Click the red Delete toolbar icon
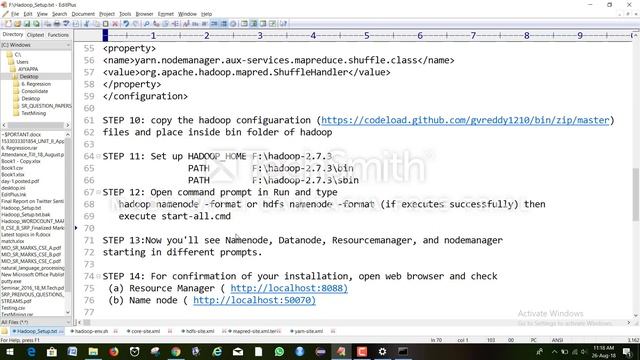Viewport: 640px width, 360px height. (x=115, y=24)
